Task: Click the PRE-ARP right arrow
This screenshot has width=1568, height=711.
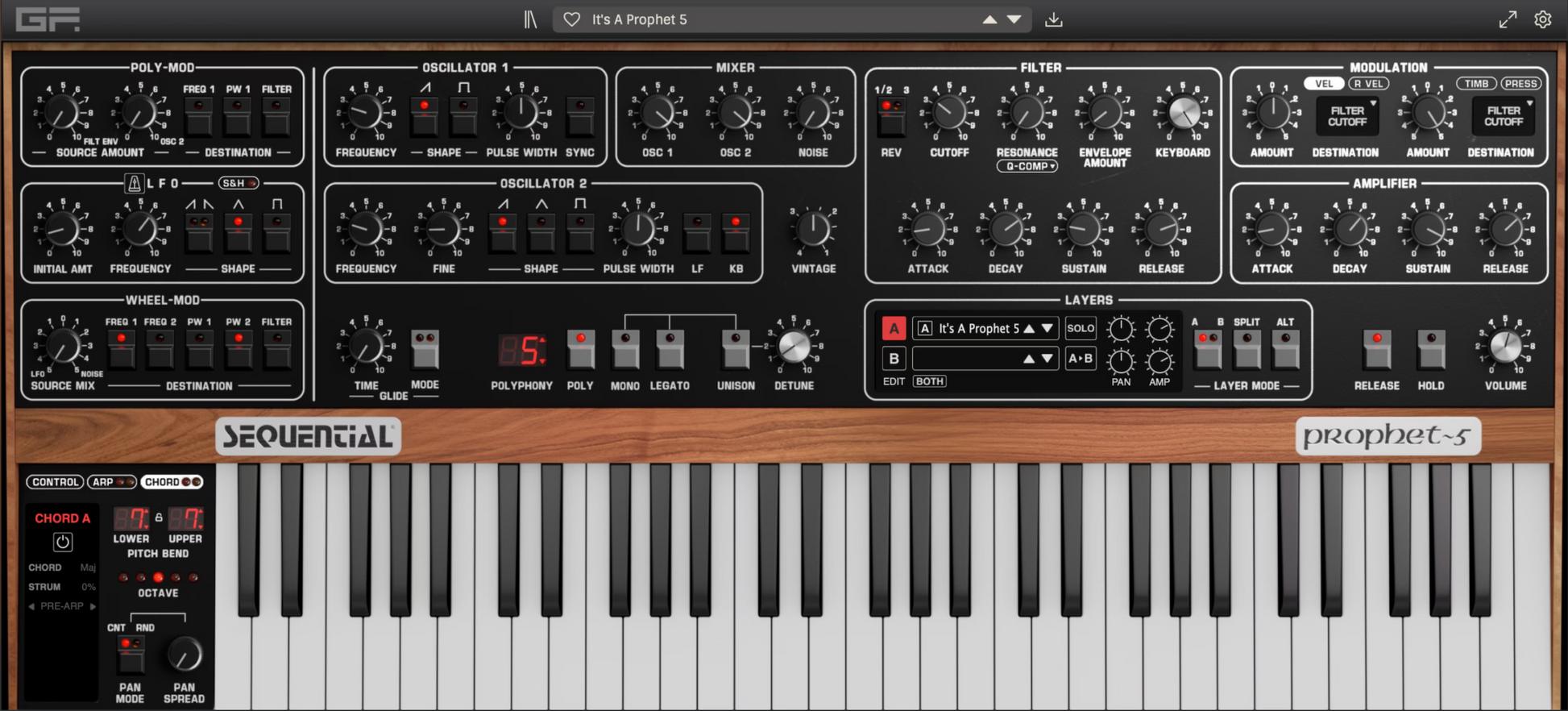Action: click(x=93, y=606)
